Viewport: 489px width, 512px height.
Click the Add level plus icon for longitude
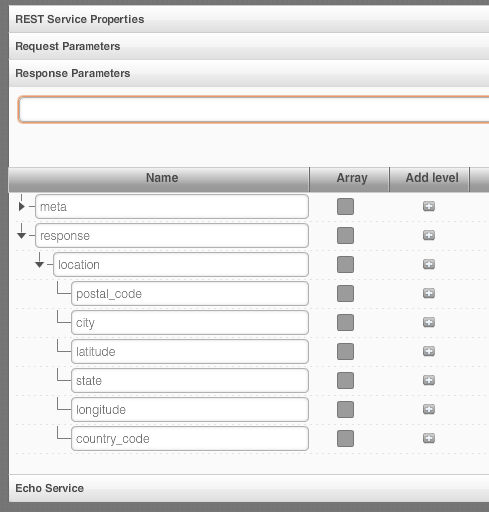(x=429, y=409)
